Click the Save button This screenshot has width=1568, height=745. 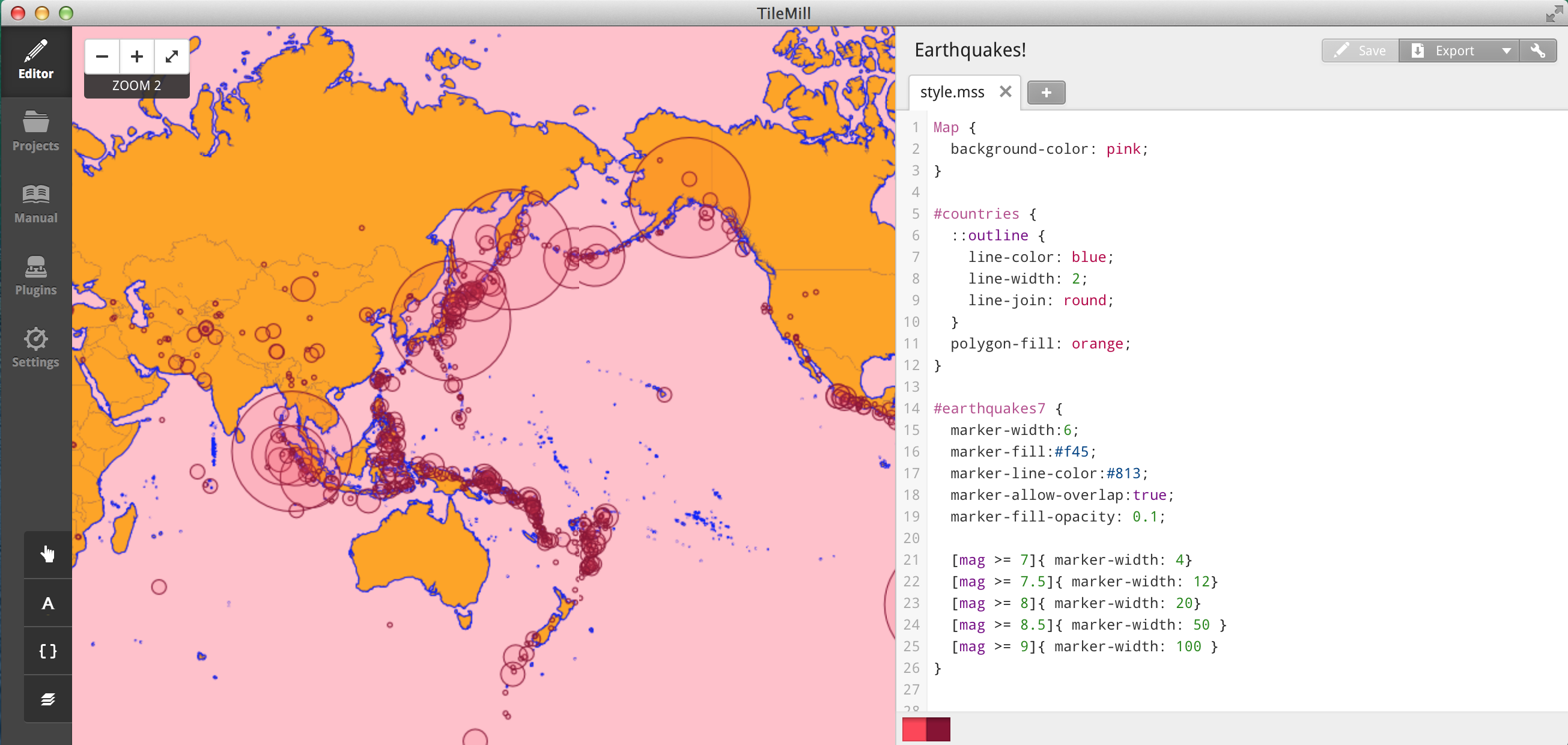point(1360,50)
